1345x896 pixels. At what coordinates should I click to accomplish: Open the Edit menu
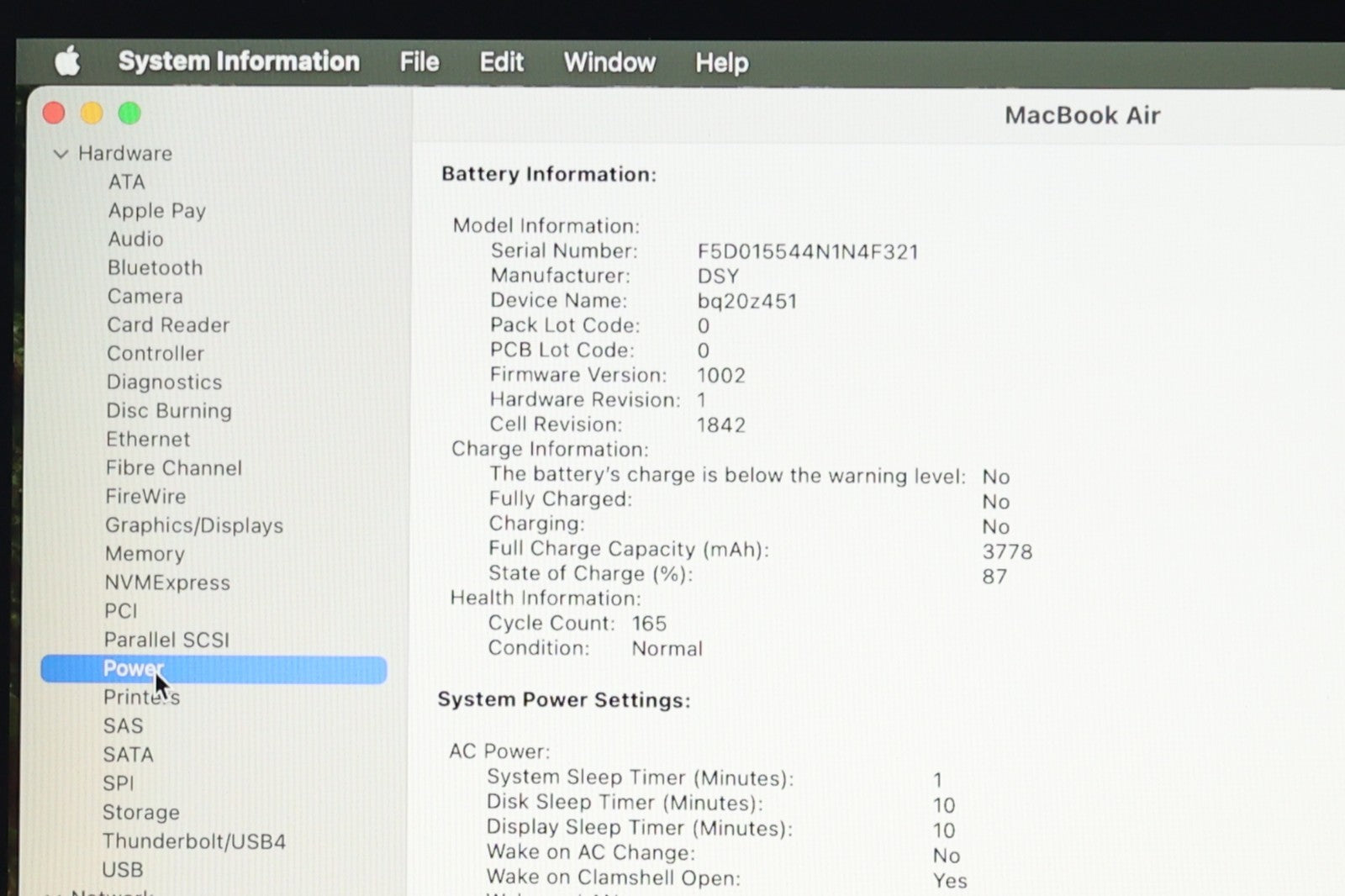click(501, 62)
